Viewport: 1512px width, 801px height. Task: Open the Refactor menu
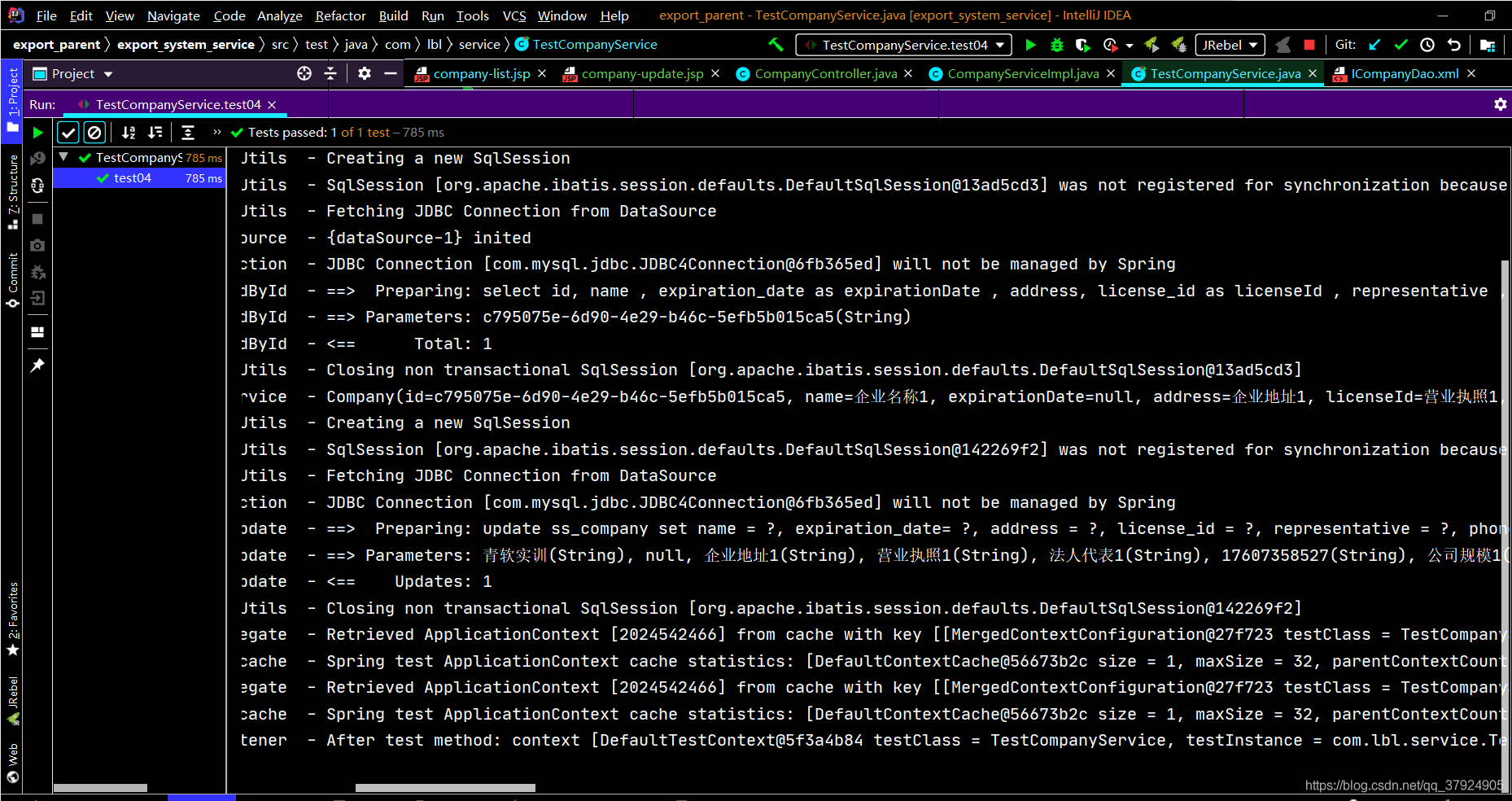tap(340, 15)
